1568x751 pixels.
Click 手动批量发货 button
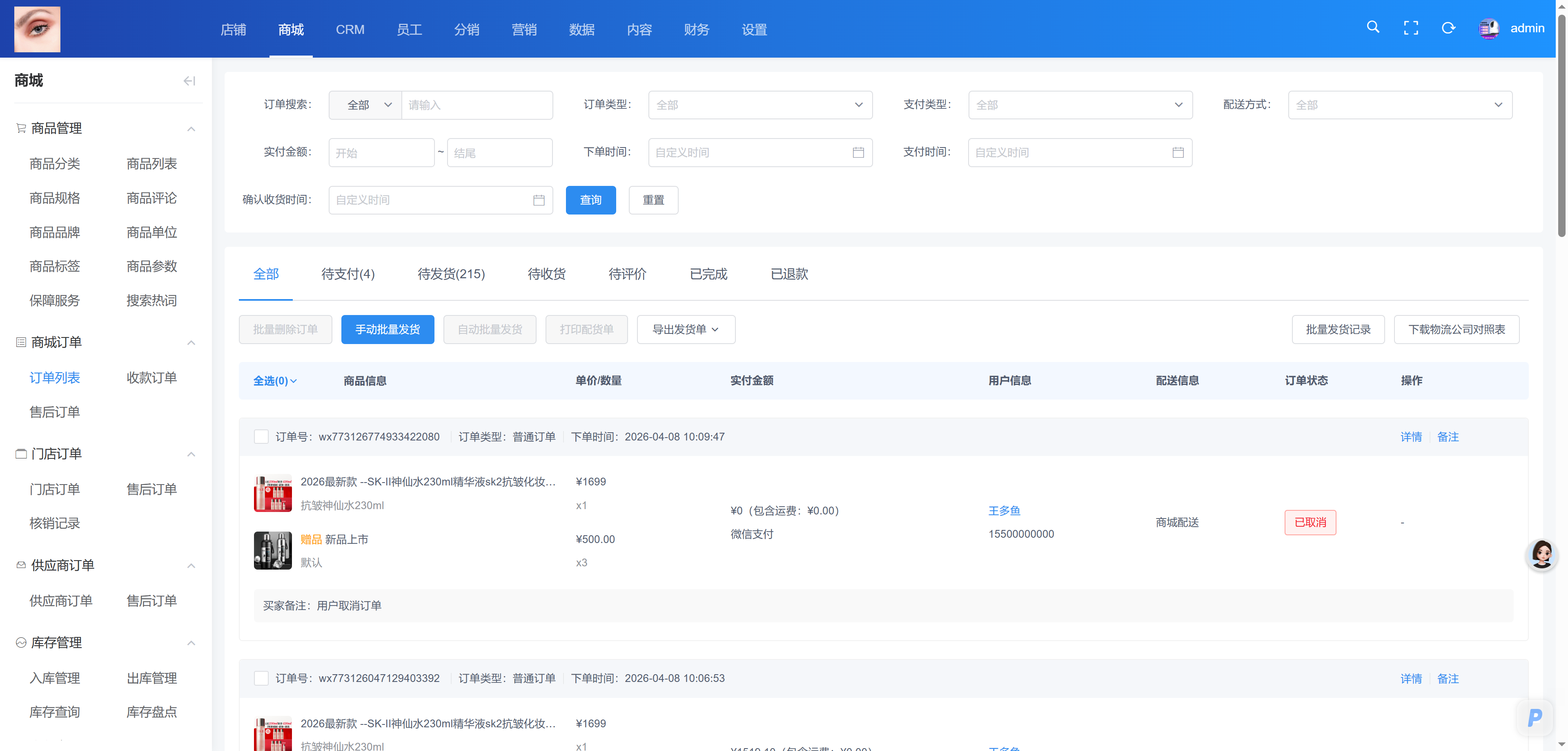tap(388, 329)
